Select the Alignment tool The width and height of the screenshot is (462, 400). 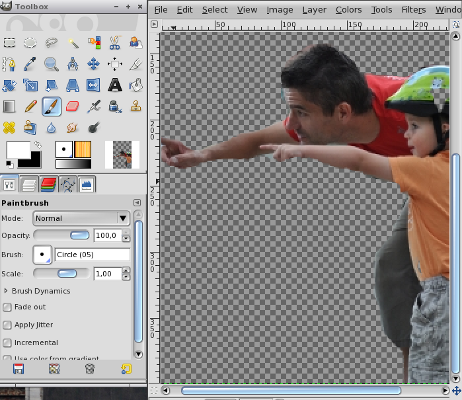click(115, 64)
